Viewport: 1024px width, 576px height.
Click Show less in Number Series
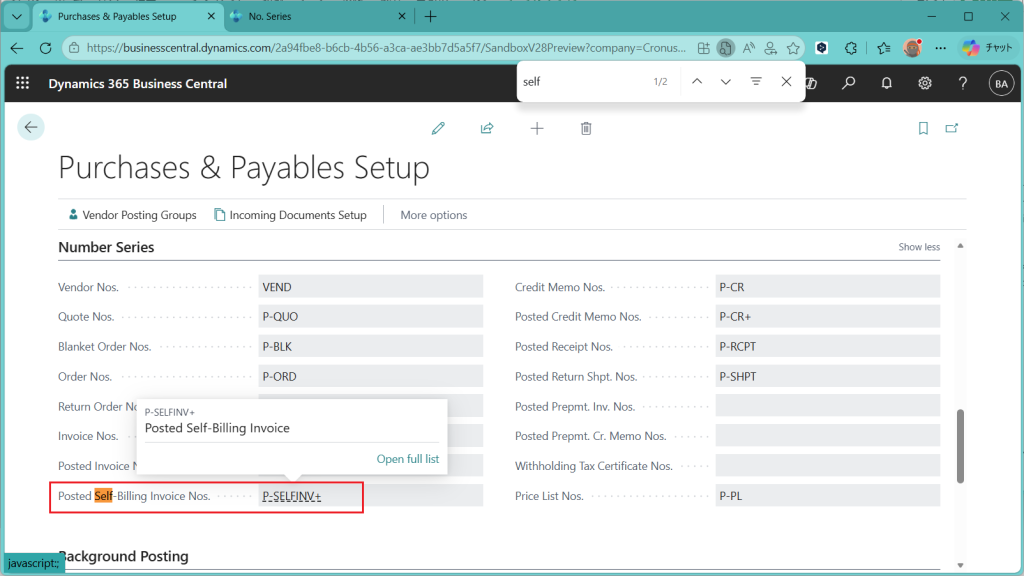(918, 247)
